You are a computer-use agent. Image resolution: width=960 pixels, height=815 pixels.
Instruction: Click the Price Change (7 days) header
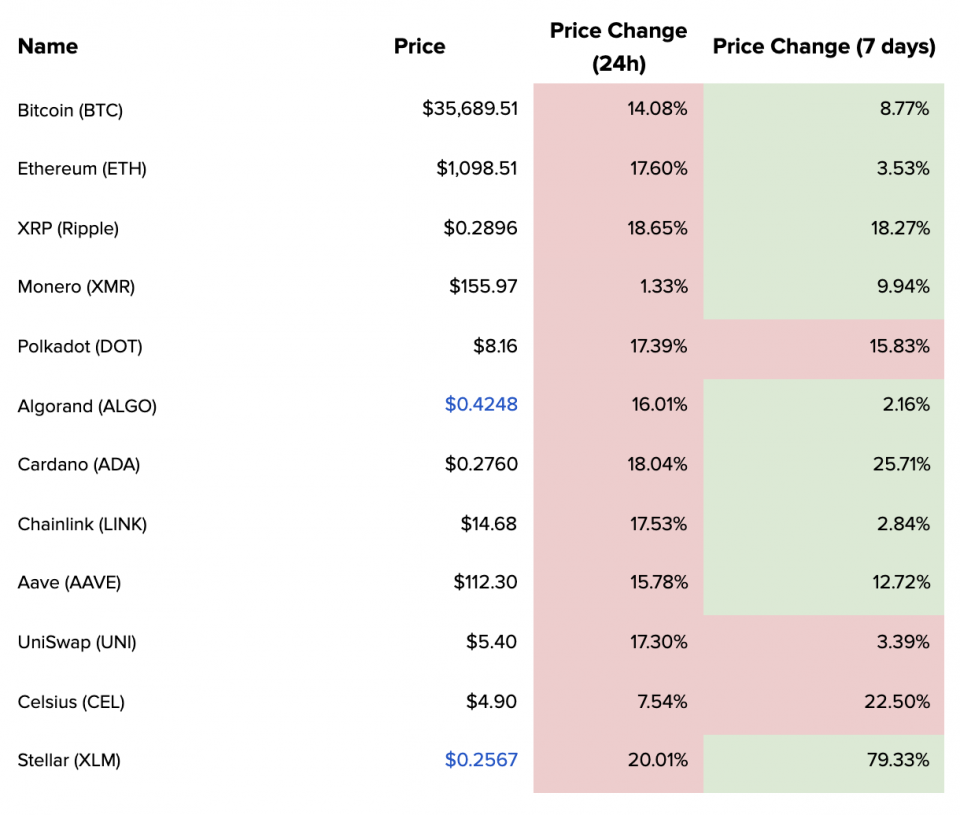tap(824, 46)
